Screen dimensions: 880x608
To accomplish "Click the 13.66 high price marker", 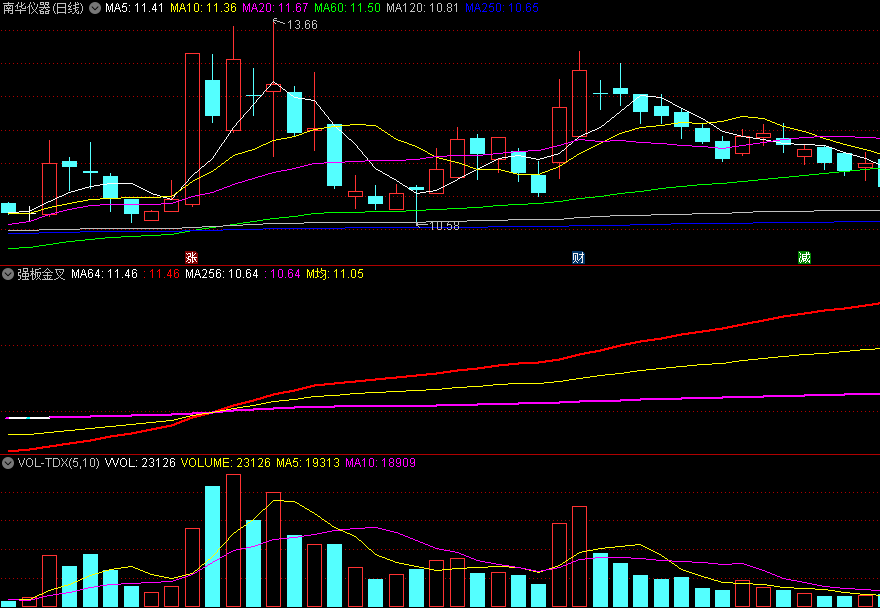I will [x=302, y=25].
